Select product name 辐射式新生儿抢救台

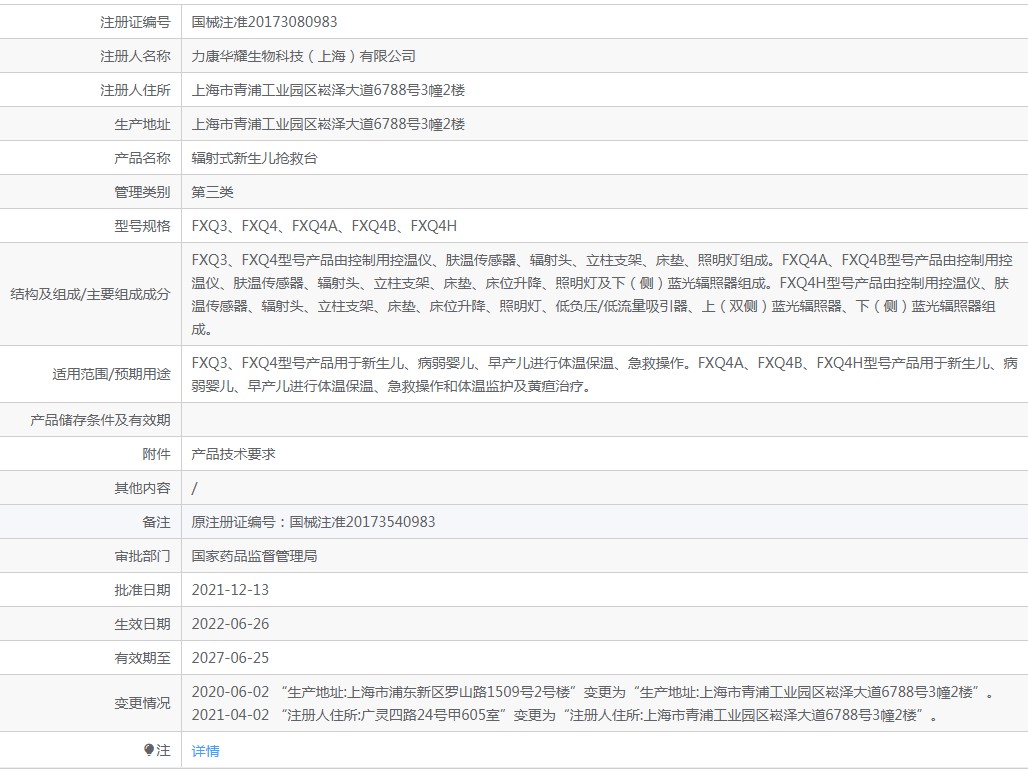pos(254,158)
